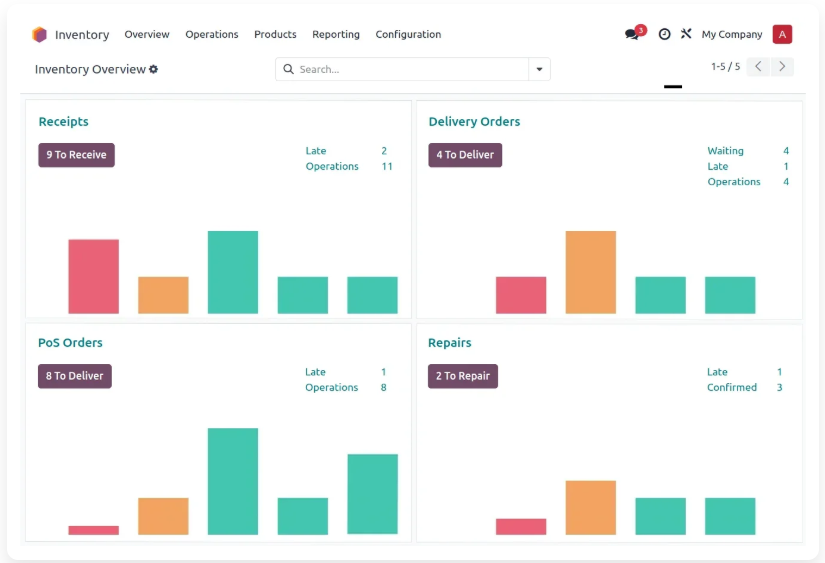Click the Odoo Inventory app logo
825x563 pixels.
pos(39,35)
